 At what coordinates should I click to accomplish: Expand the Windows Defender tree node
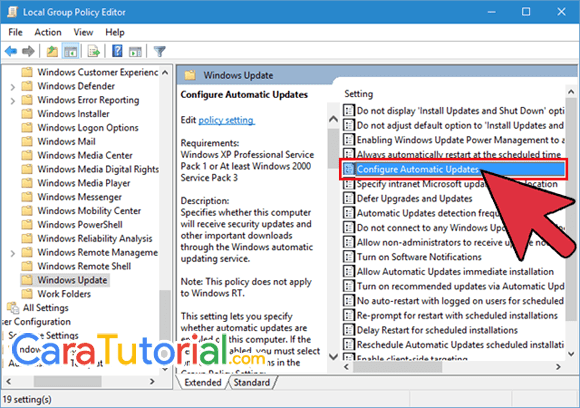click(x=13, y=87)
